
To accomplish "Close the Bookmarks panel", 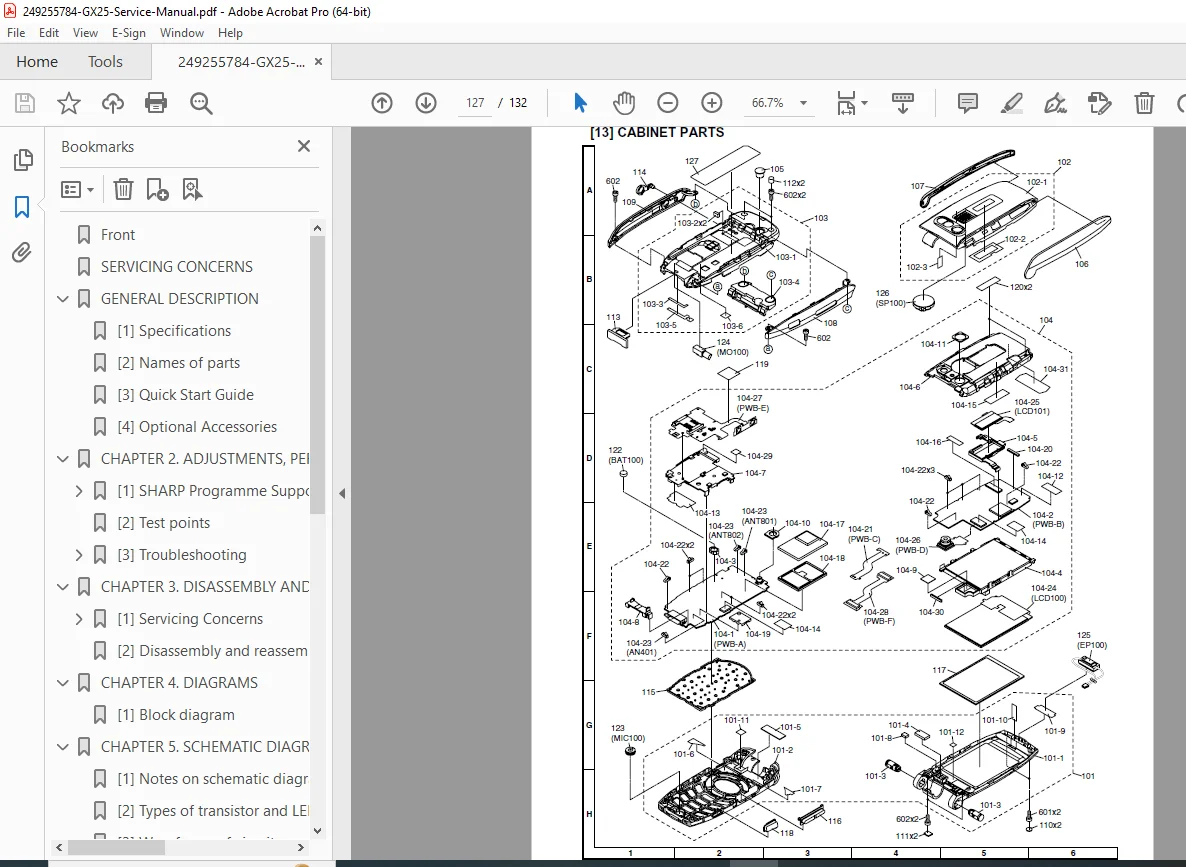I will tap(304, 146).
